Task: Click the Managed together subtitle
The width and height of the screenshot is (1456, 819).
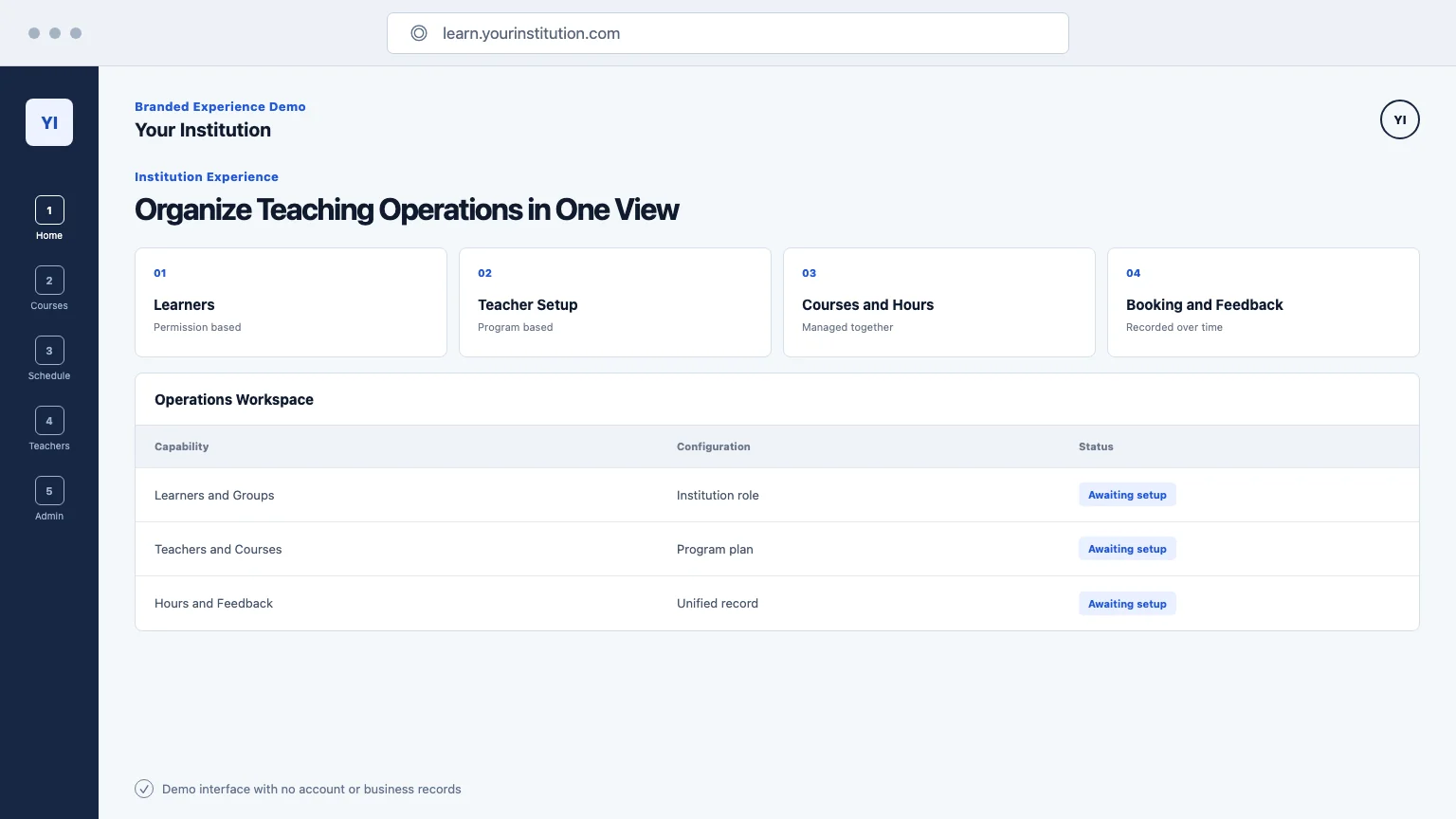Action: click(x=847, y=327)
